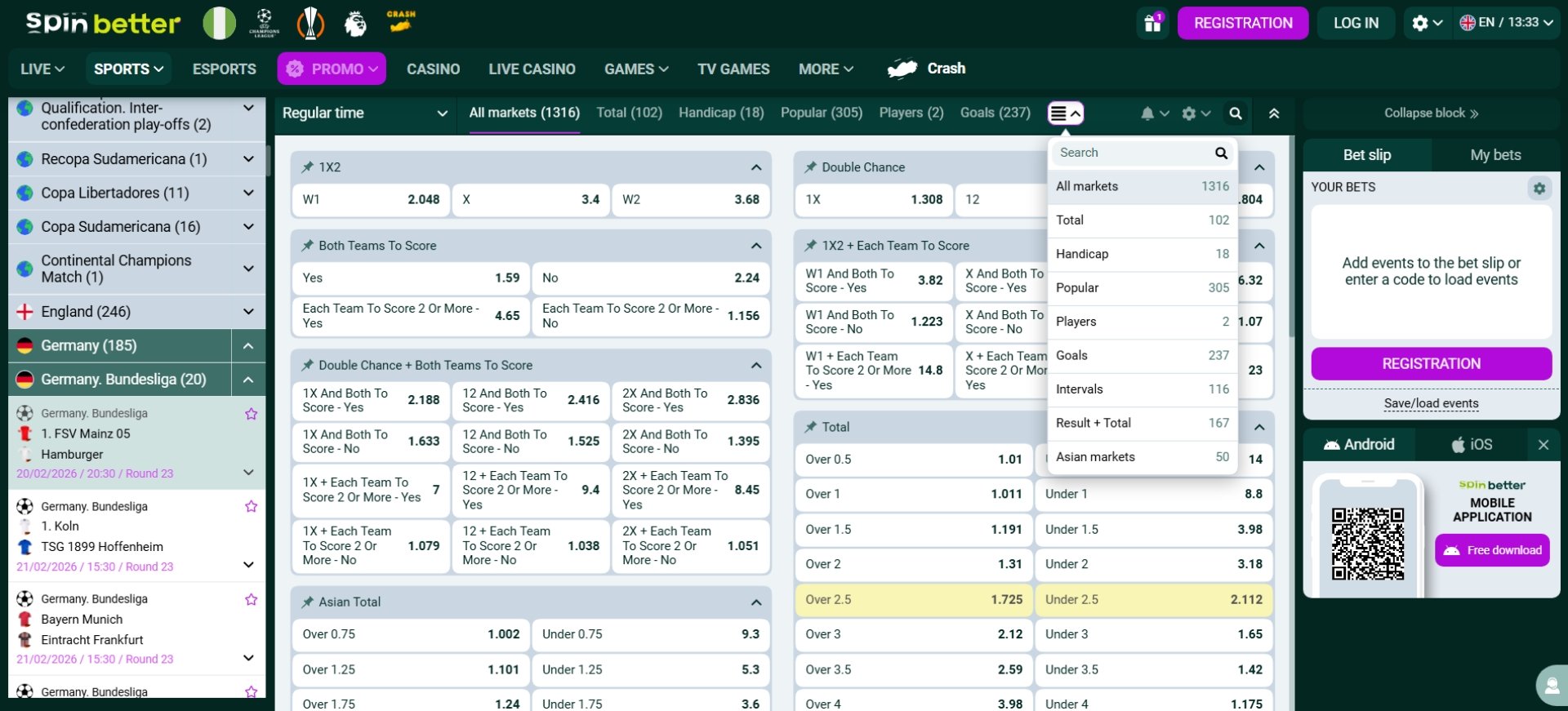Select Under 2.5 at 2.112
1568x711 pixels.
click(x=1154, y=600)
